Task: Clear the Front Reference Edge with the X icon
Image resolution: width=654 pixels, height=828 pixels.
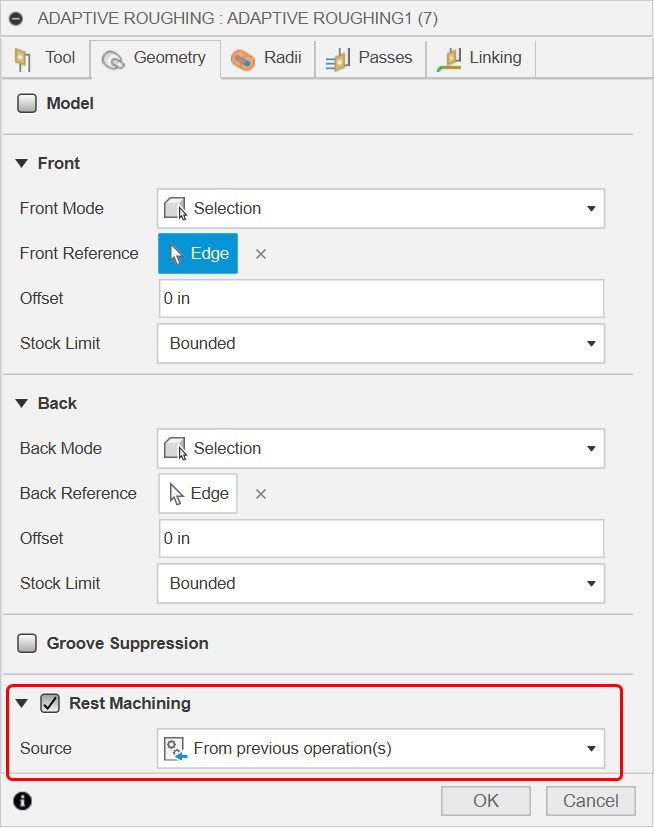Action: coord(260,254)
